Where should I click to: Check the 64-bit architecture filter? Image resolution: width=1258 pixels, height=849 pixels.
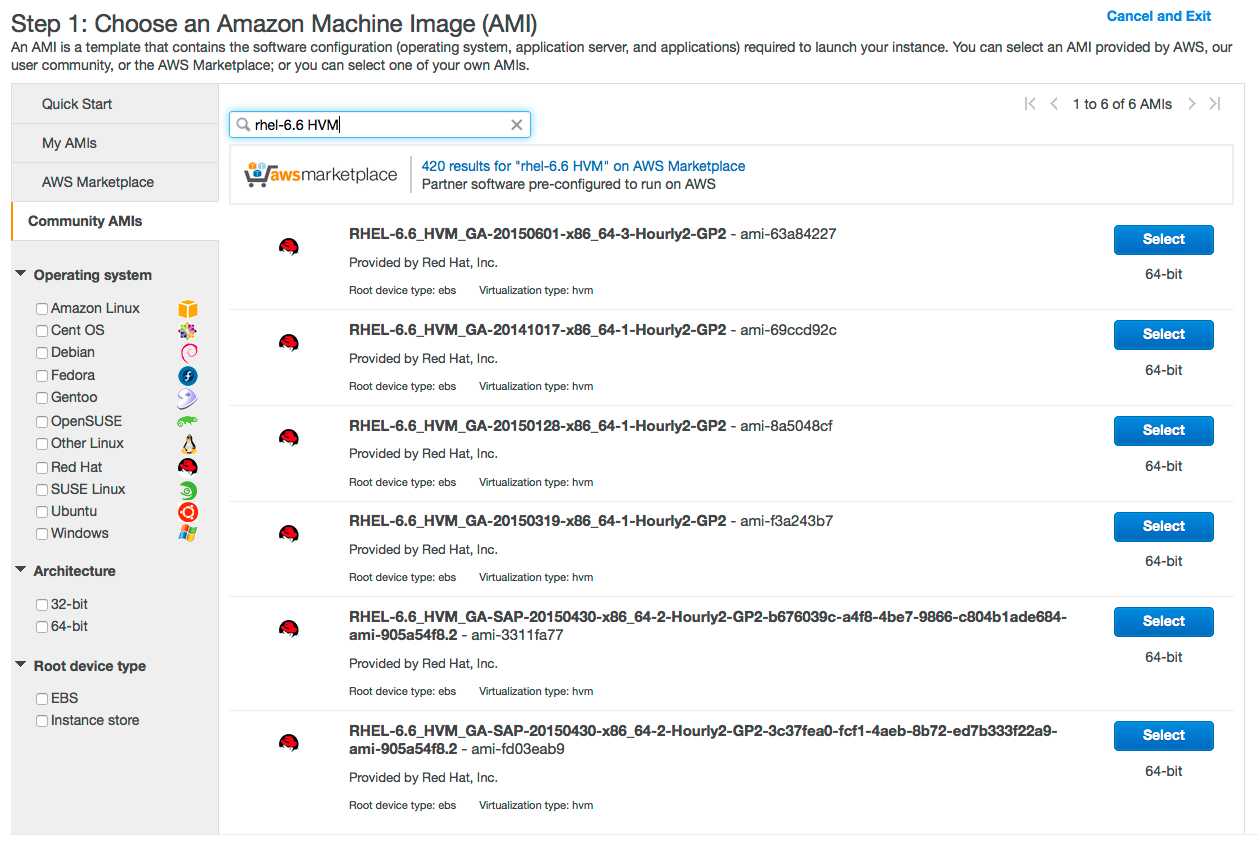(42, 627)
